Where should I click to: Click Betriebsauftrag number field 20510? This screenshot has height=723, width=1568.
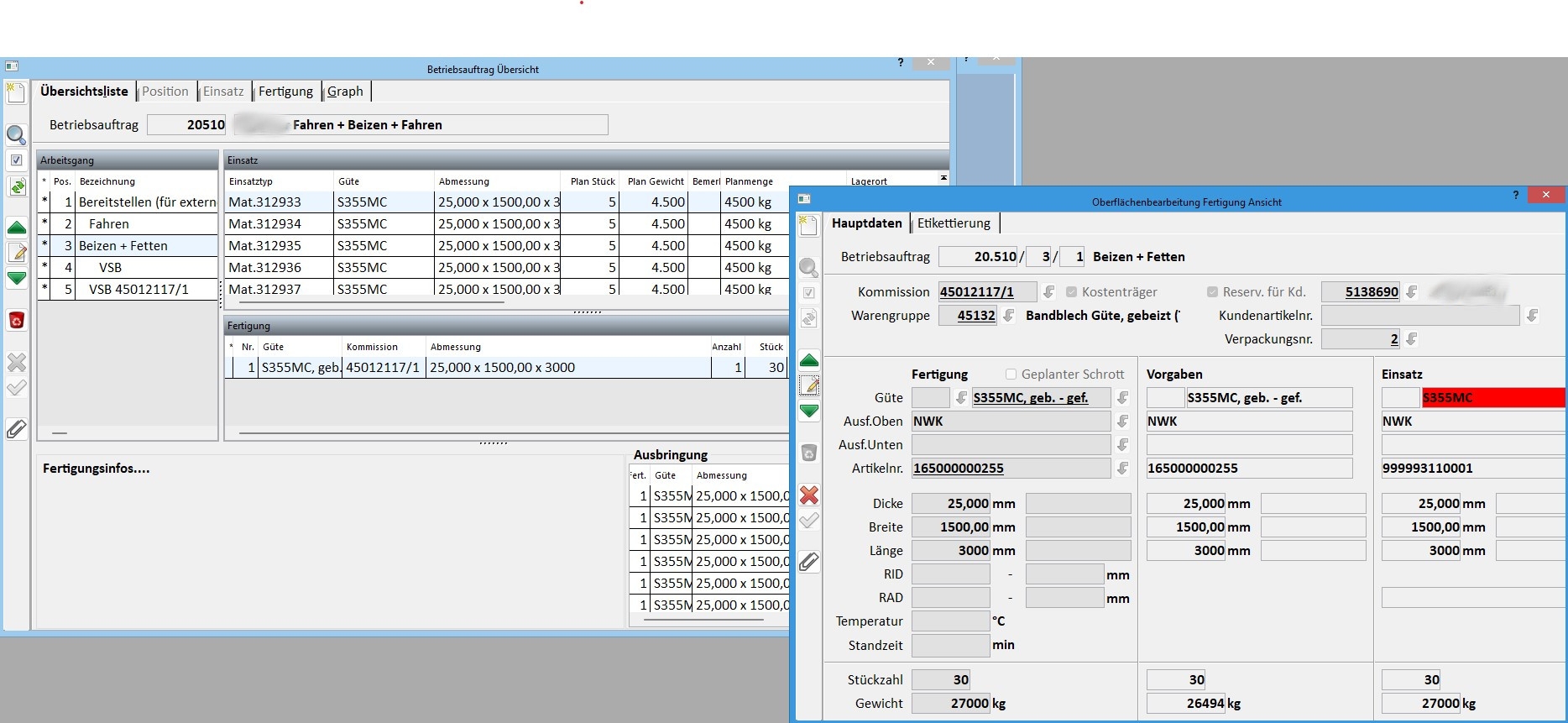click(187, 125)
